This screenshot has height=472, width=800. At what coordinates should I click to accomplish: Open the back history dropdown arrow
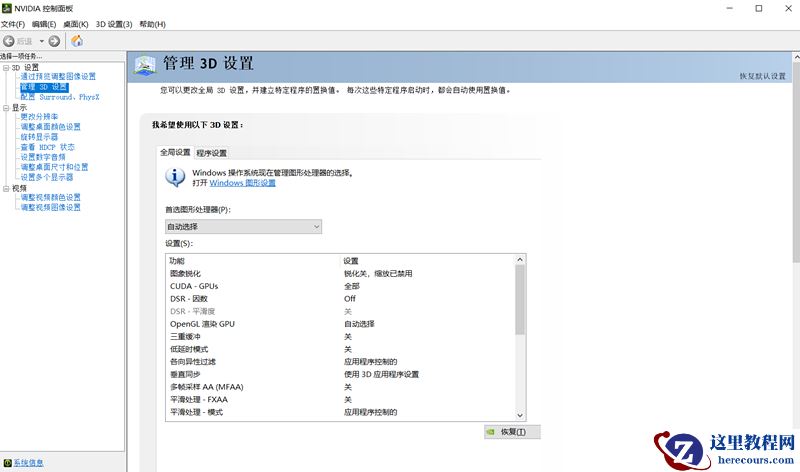coord(41,41)
